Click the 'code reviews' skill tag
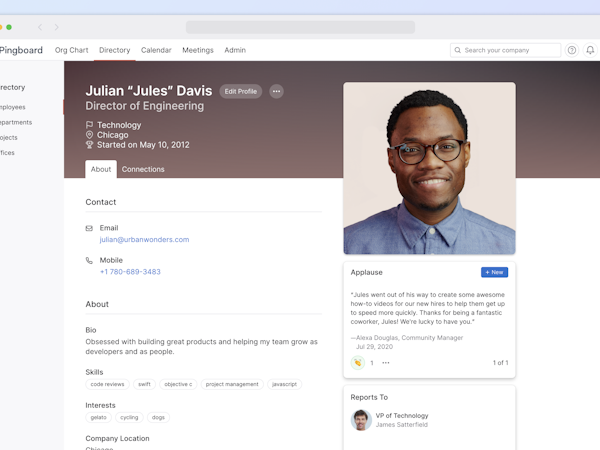This screenshot has width=600, height=450. 108,384
